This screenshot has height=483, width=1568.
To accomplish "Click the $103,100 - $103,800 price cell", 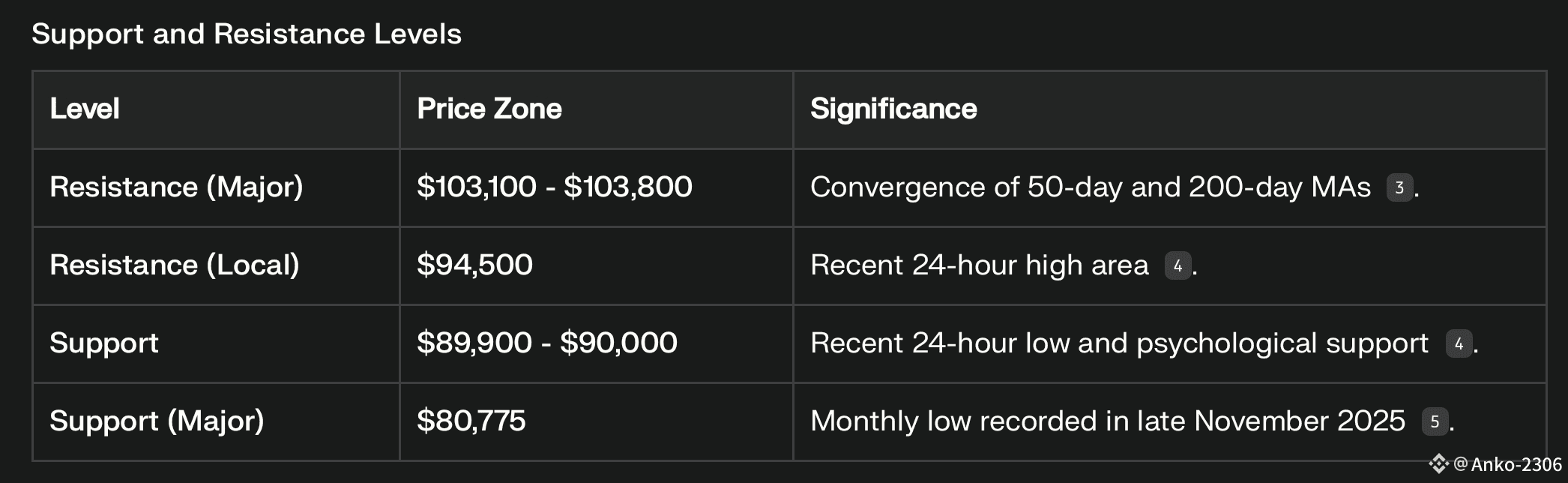I will coord(554,187).
